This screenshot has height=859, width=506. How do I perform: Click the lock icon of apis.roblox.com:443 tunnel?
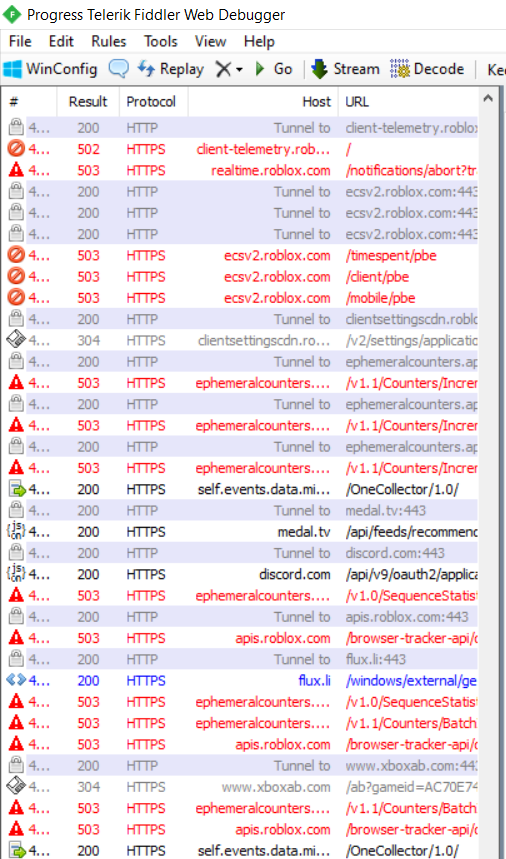[x=16, y=617]
